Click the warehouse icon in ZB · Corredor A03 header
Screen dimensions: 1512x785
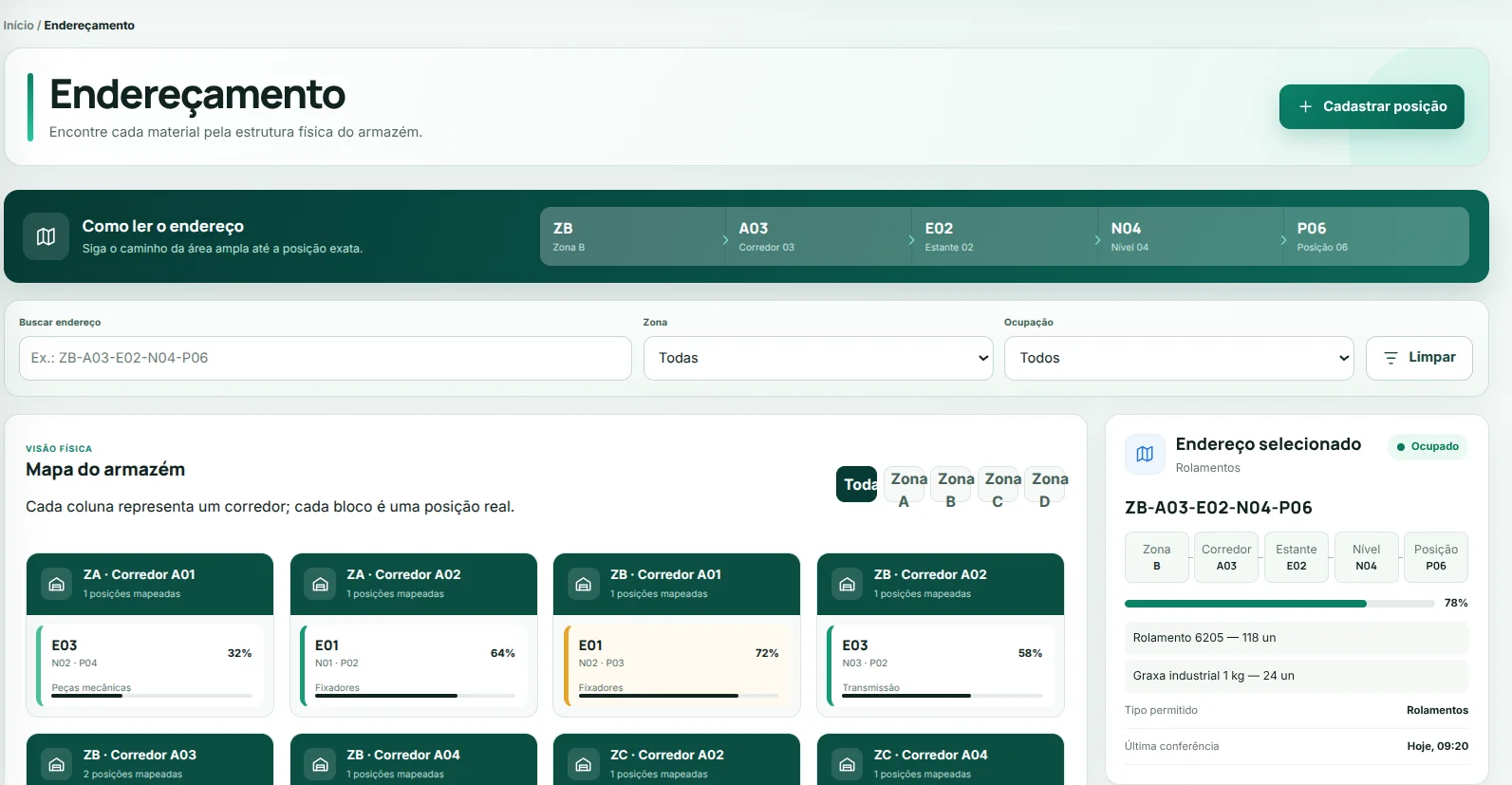(x=57, y=764)
